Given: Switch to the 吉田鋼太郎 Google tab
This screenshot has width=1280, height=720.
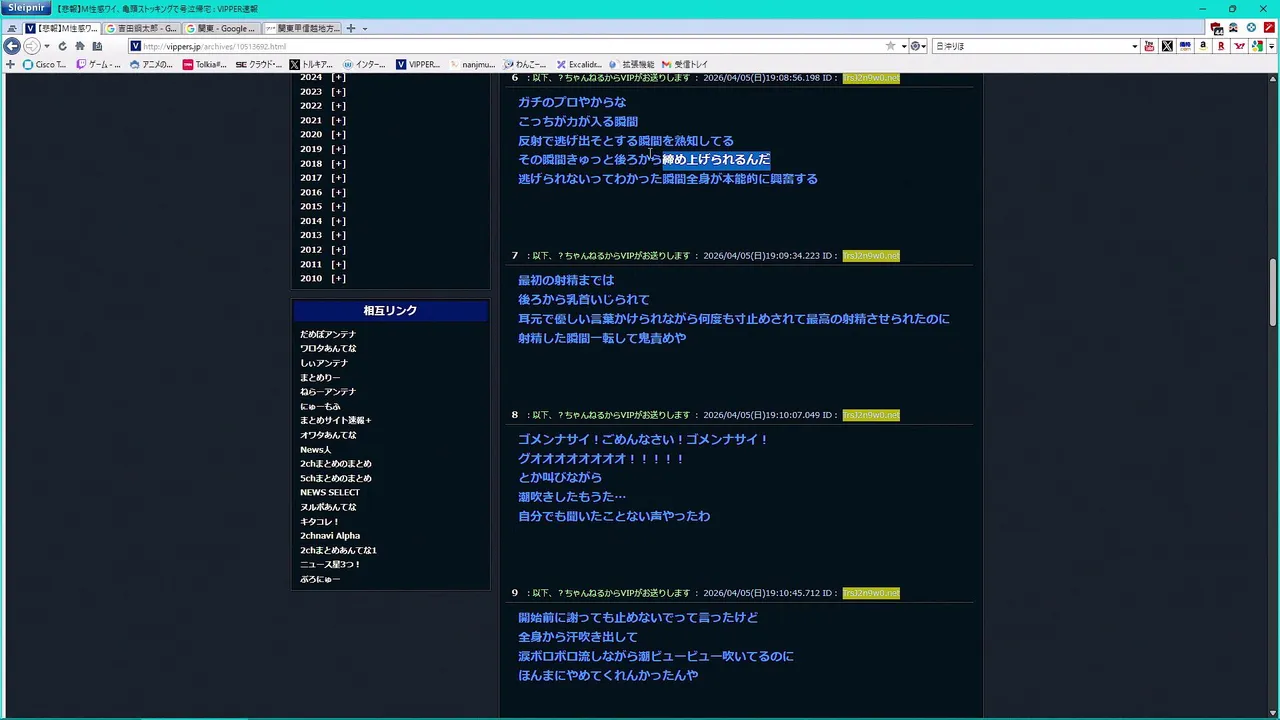Looking at the screenshot, I should [x=141, y=28].
